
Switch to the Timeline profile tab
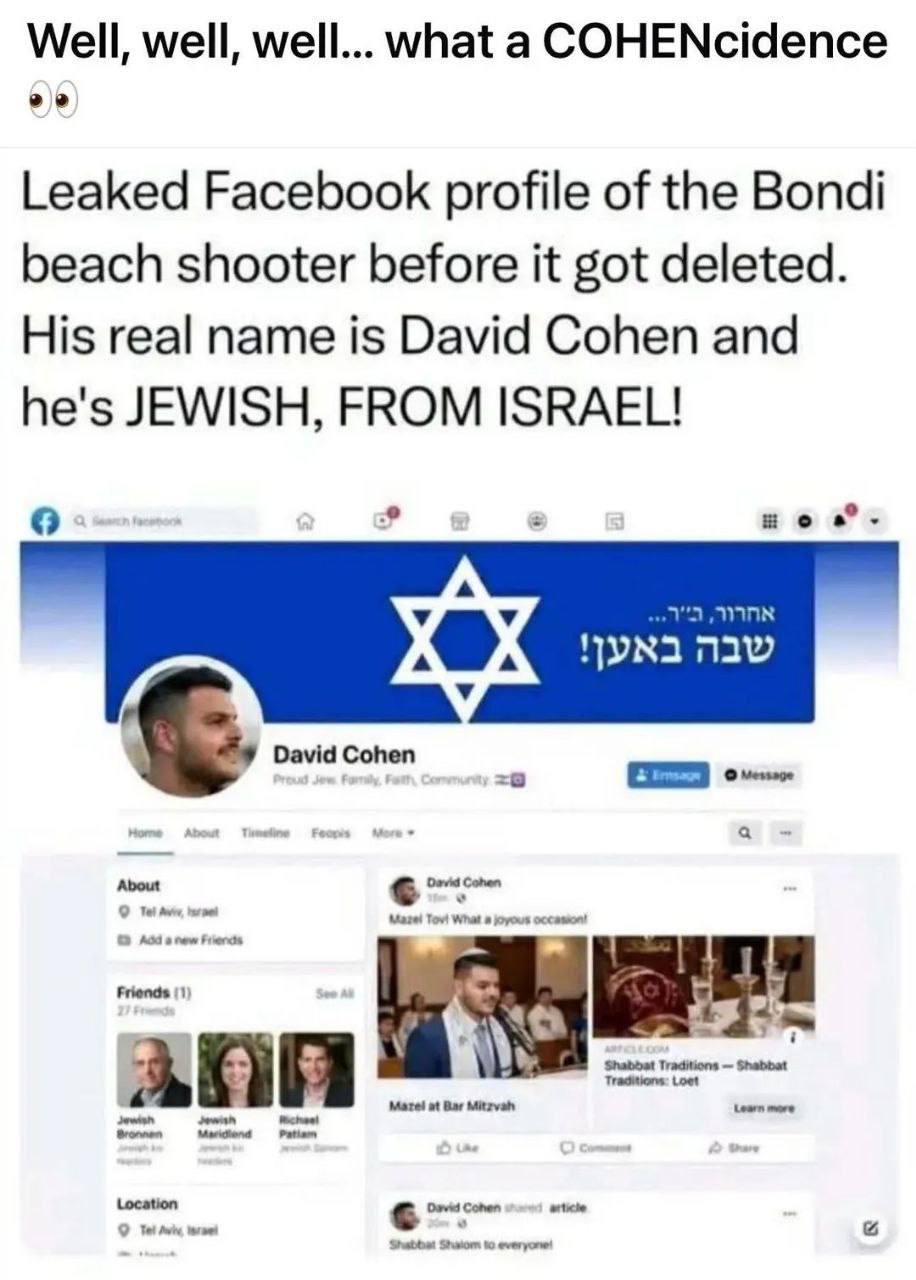[261, 832]
